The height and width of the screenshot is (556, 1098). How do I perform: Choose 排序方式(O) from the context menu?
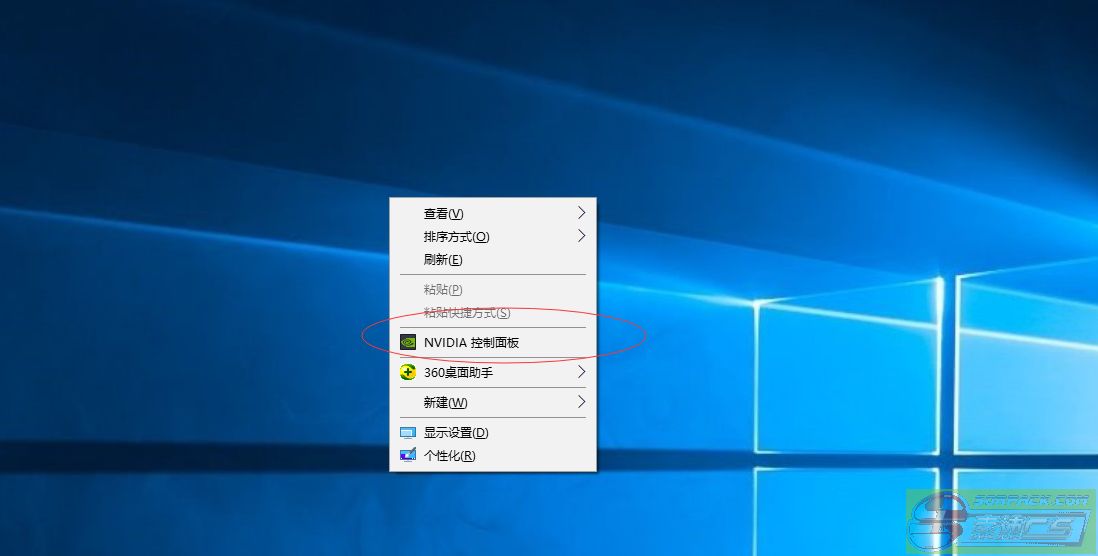click(x=456, y=237)
